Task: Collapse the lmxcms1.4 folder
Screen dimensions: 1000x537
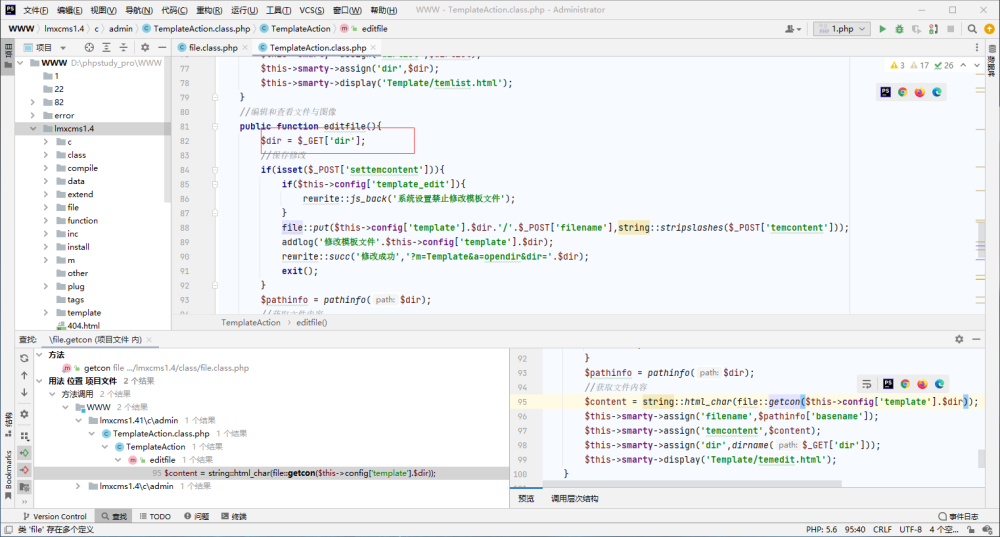Action: (x=33, y=128)
